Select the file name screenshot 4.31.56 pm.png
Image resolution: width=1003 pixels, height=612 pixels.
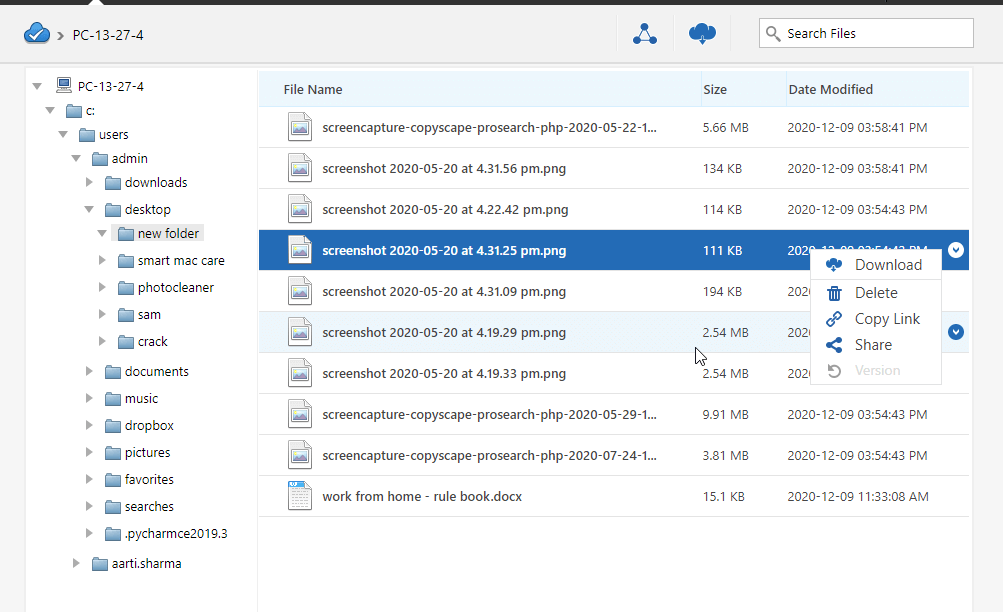click(444, 169)
